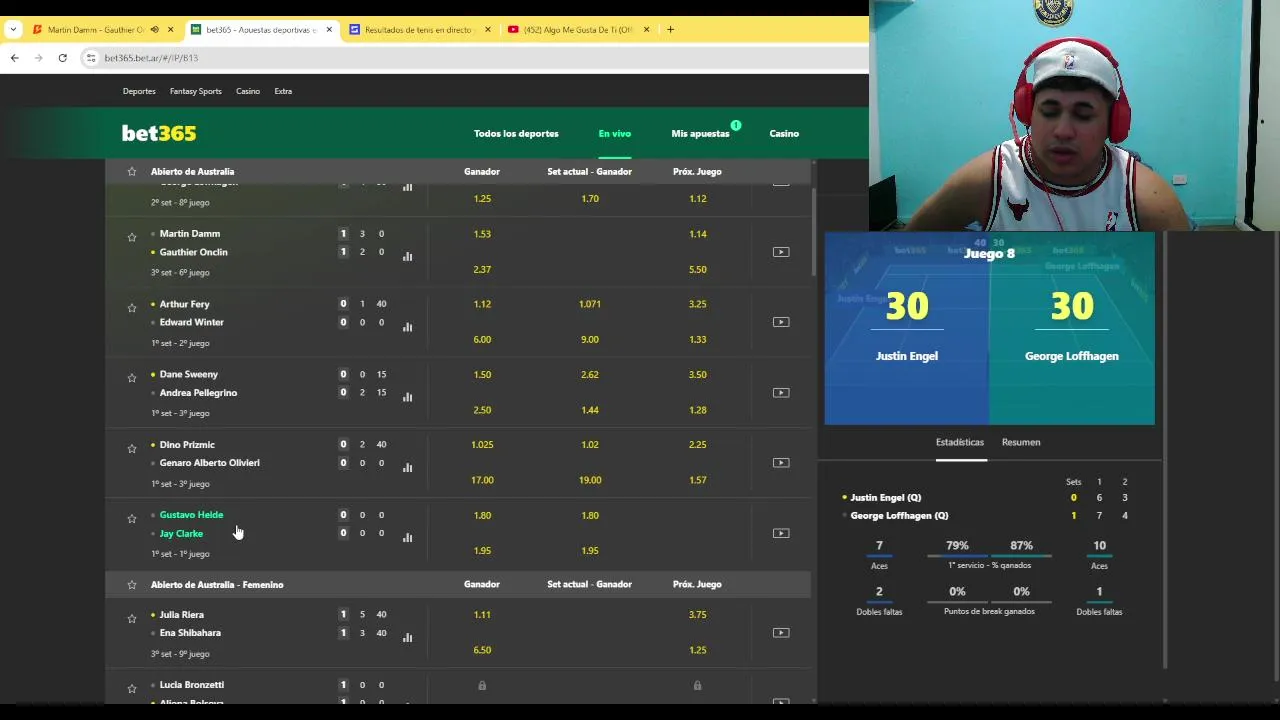
Task: Bet on Ena Shibahara next game at 1.25
Action: [x=697, y=650]
